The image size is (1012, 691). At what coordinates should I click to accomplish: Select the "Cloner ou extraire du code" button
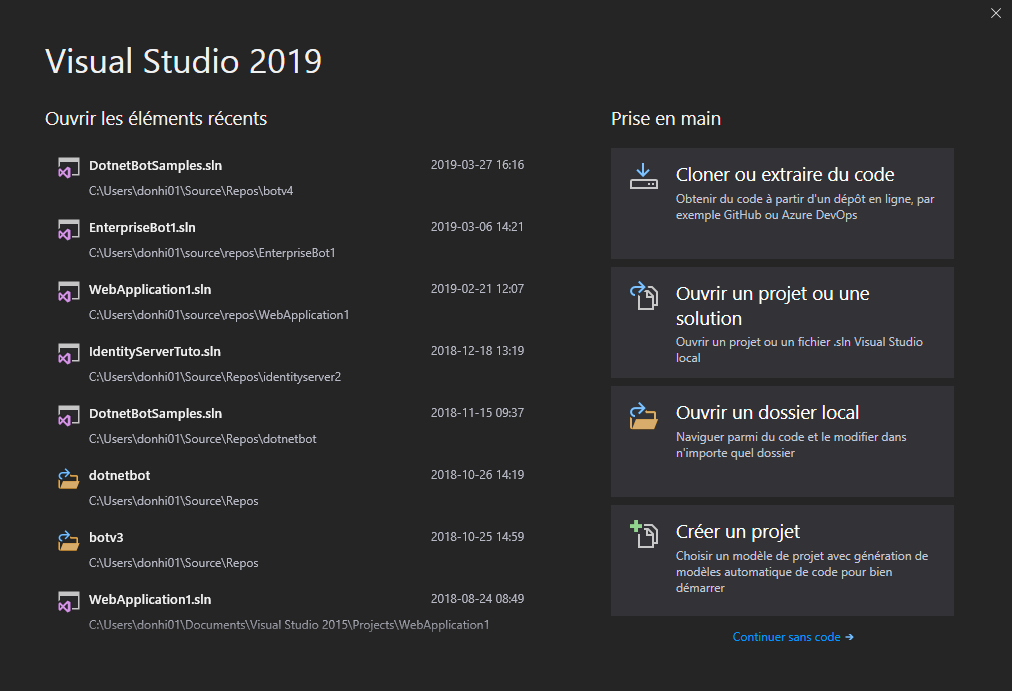782,203
